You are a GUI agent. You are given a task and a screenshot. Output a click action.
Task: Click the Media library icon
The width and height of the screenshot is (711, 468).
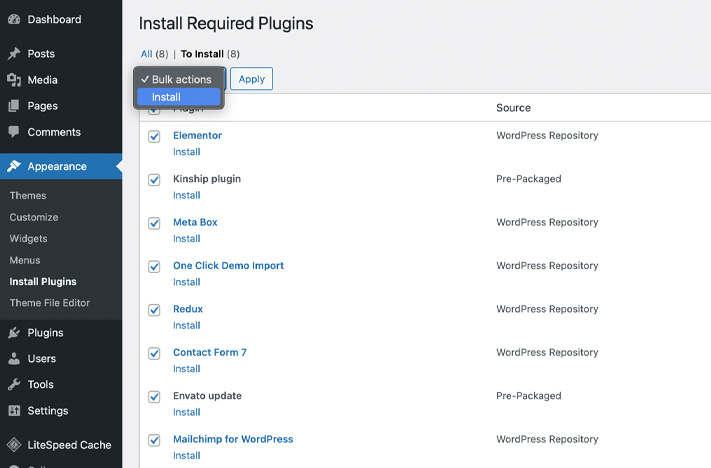(14, 80)
